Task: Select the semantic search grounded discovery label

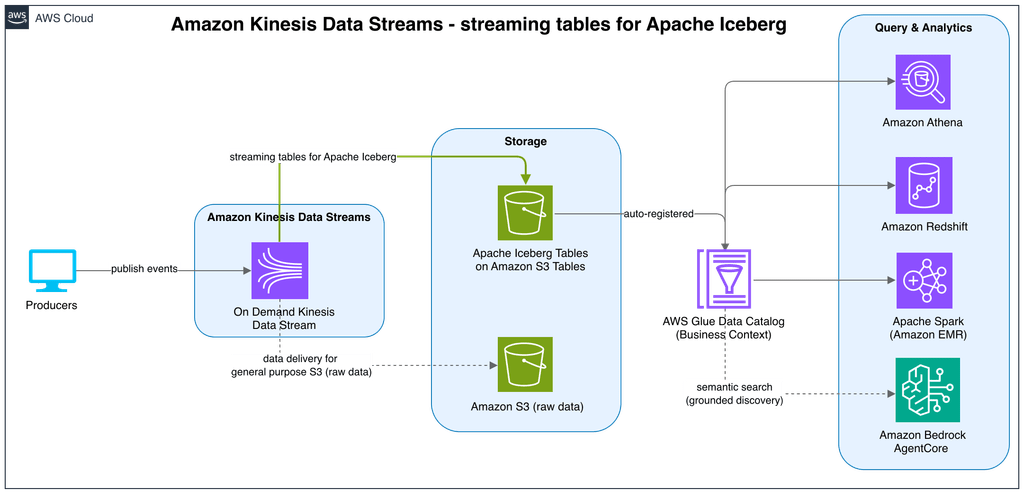Action: coord(735,395)
